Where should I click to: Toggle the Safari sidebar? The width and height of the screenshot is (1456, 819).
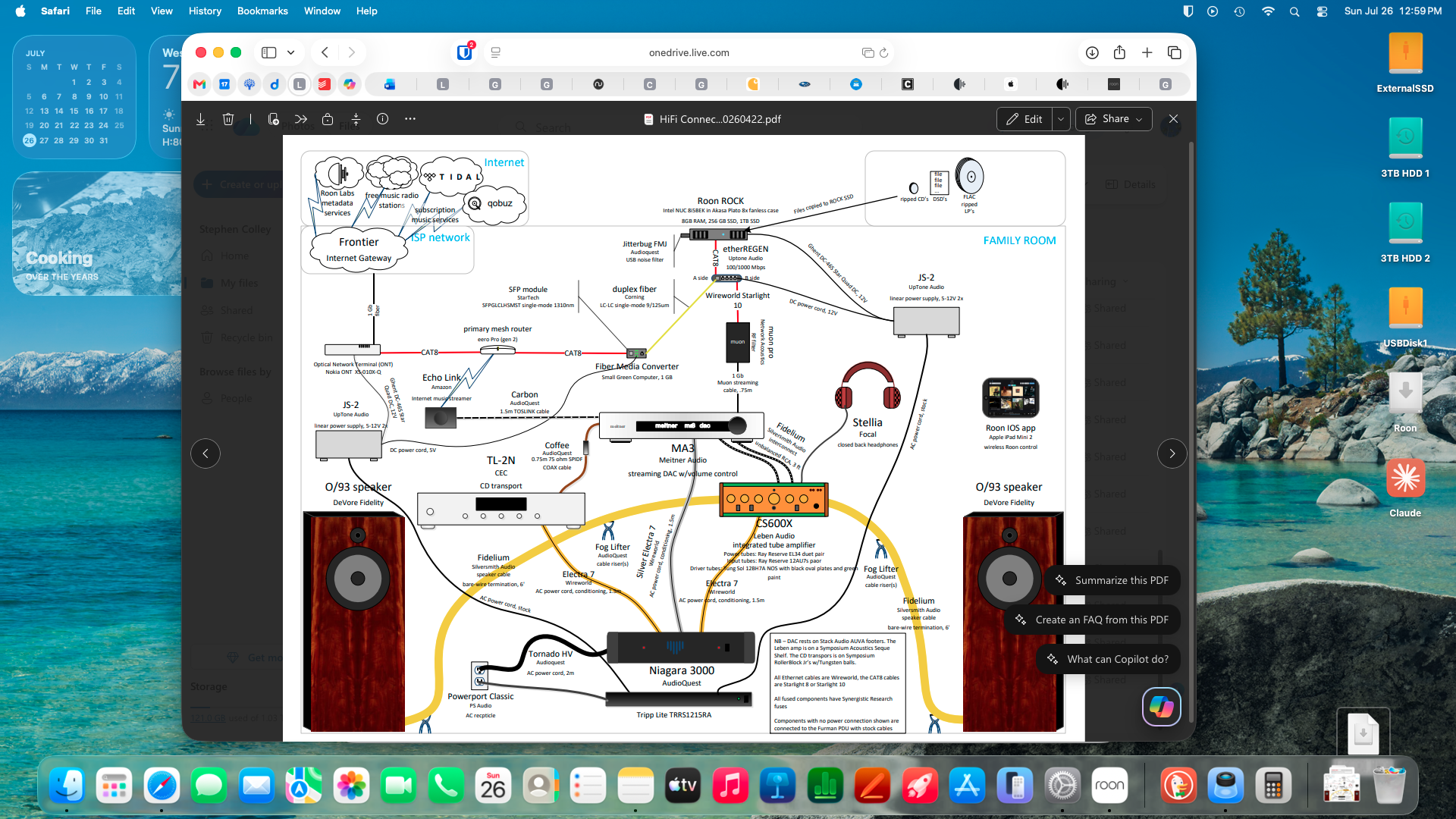(268, 52)
